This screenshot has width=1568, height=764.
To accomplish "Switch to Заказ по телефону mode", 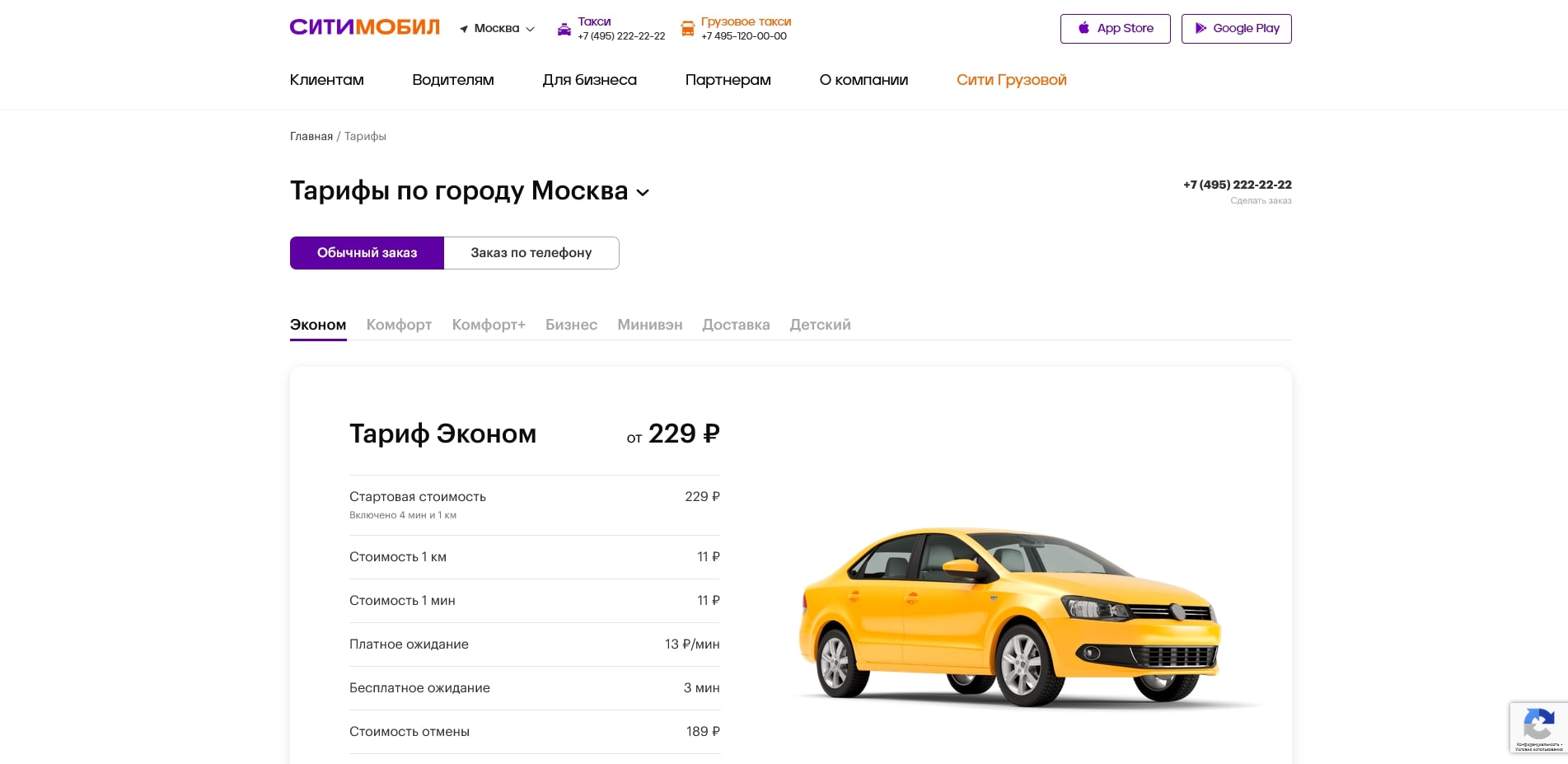I will 531,252.
